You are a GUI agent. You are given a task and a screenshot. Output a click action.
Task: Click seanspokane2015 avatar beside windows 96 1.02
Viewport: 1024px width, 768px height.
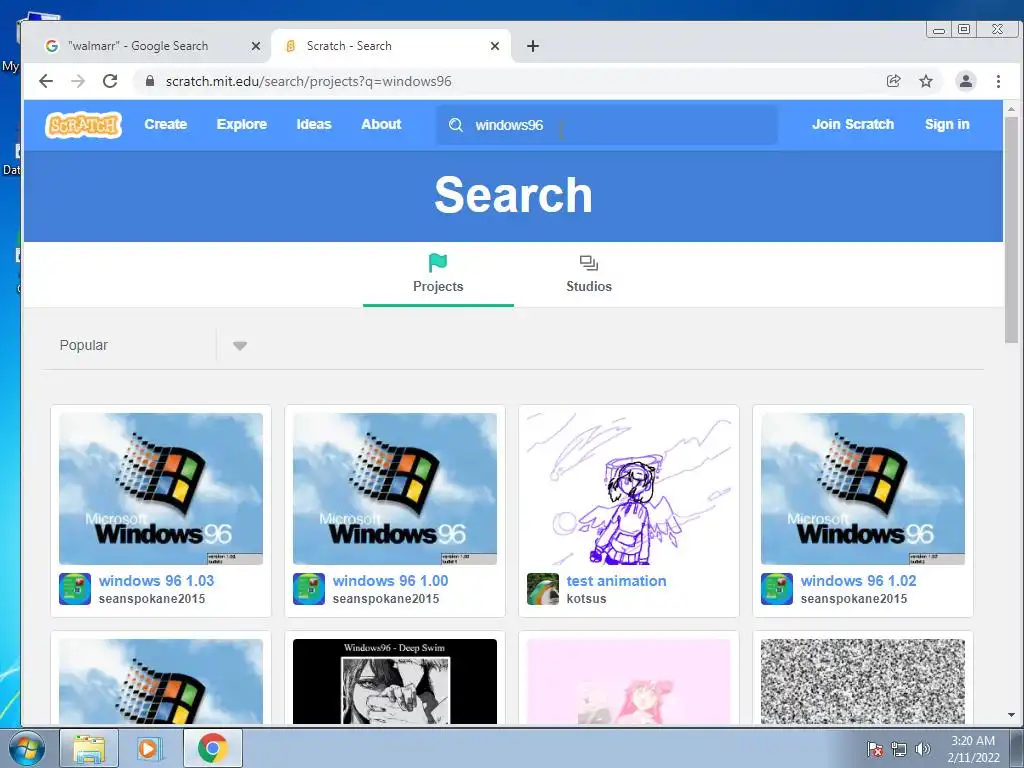[x=777, y=589]
